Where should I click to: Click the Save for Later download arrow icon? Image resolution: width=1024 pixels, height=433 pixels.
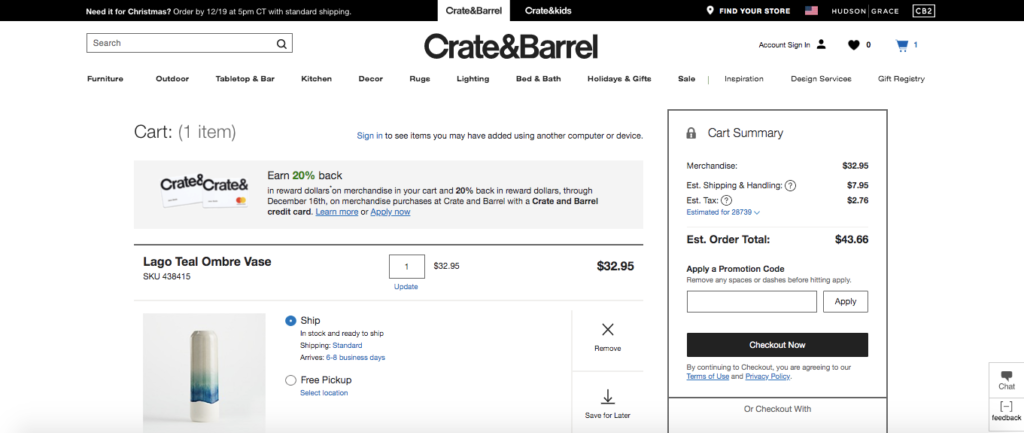pos(607,396)
